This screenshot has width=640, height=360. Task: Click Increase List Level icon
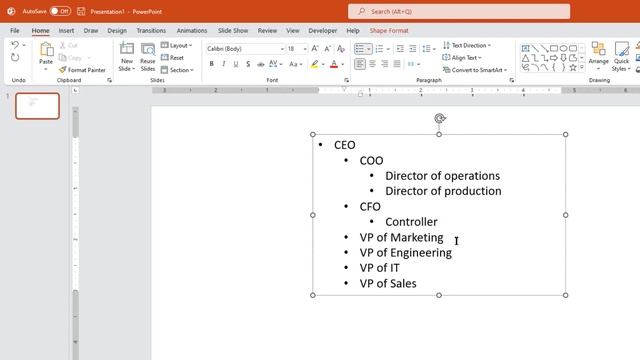click(413, 49)
